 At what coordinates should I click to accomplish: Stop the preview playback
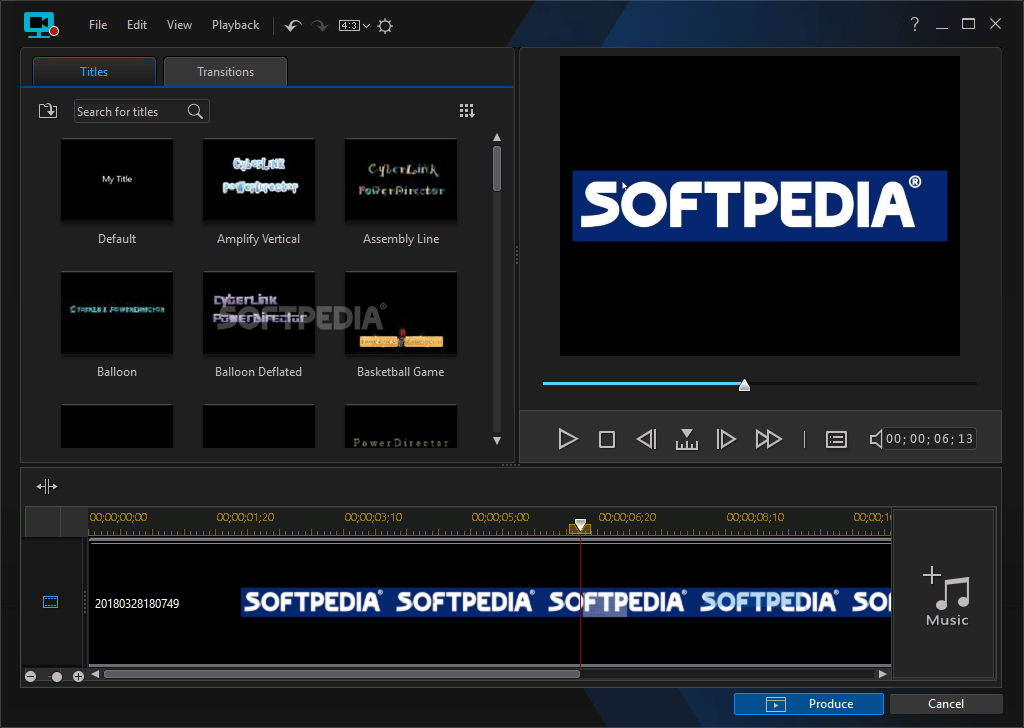607,439
